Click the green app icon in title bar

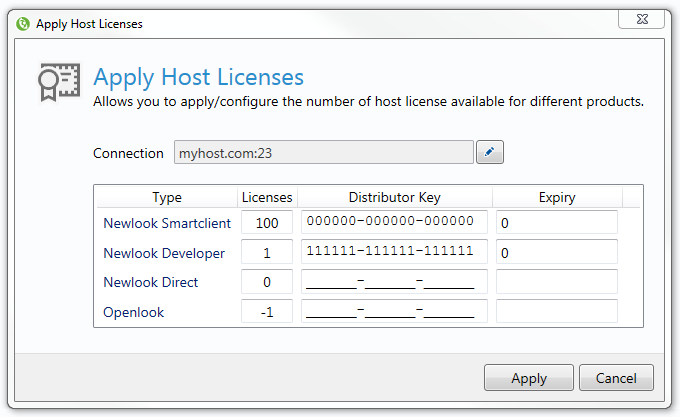click(x=23, y=24)
